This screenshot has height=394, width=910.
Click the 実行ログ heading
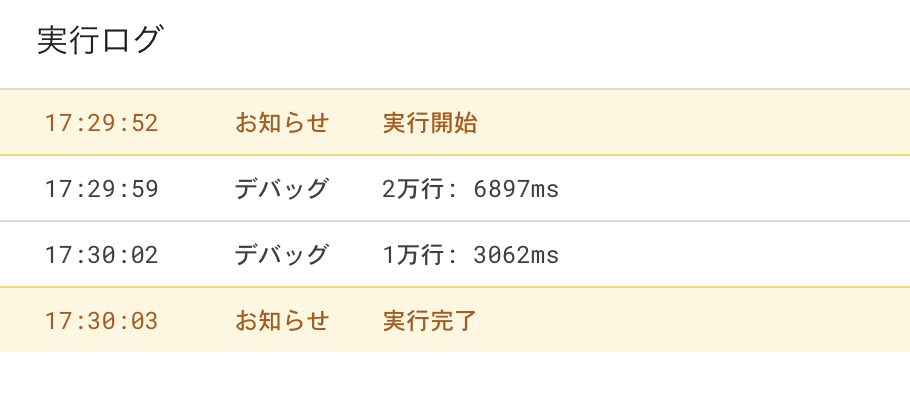98,41
